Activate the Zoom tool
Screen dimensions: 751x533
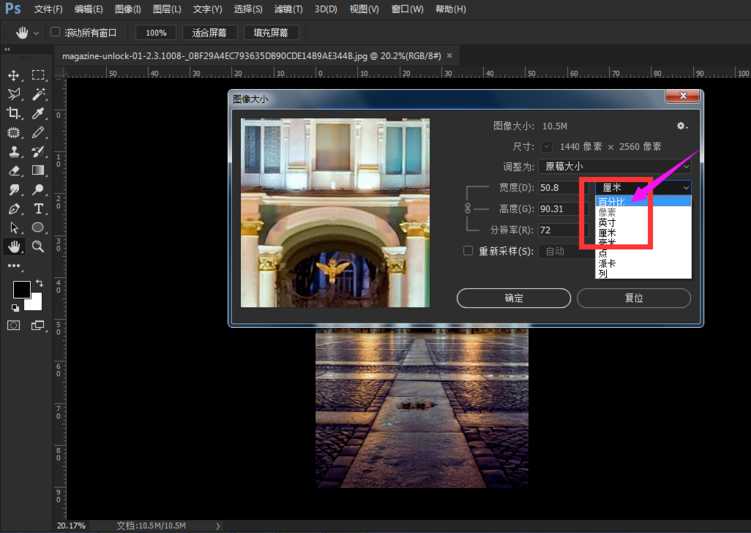[38, 246]
